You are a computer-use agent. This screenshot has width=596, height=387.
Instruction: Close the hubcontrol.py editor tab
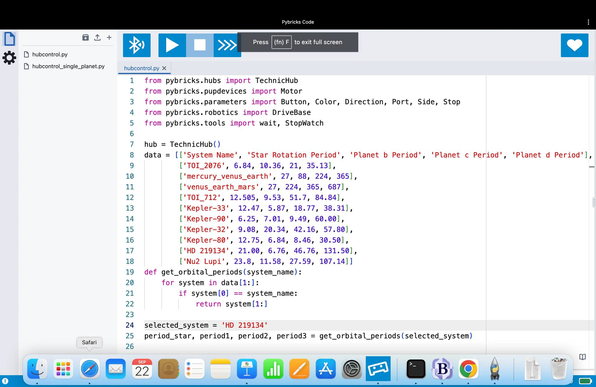coord(164,68)
